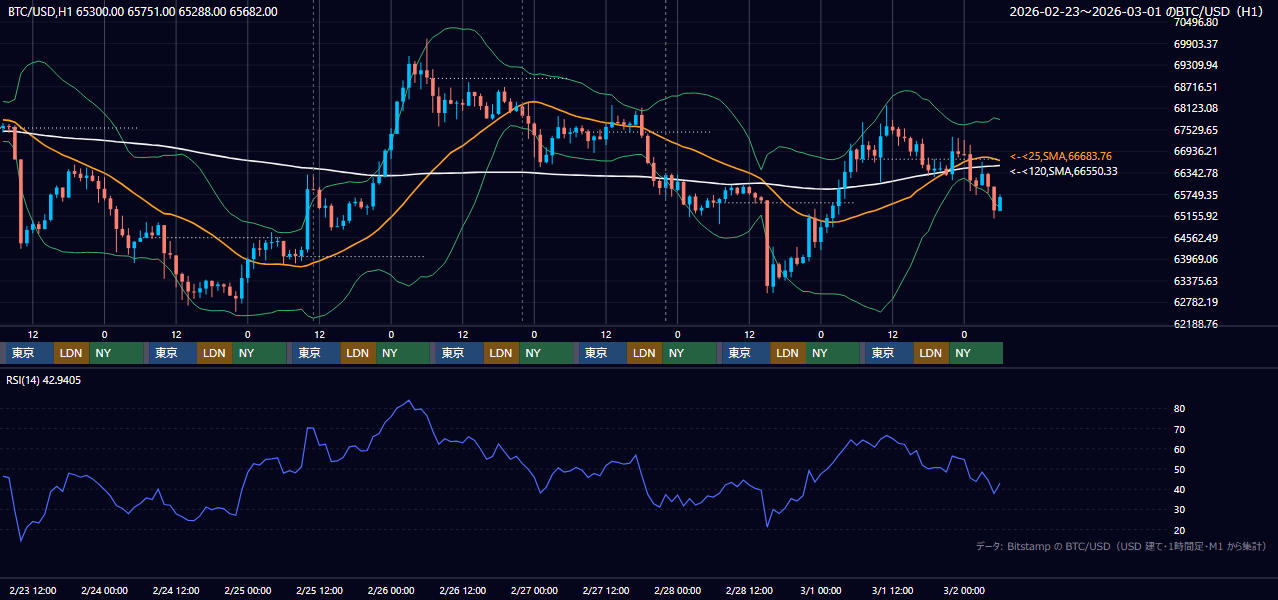Click the 2/23 12:00 date label

[x=33, y=590]
